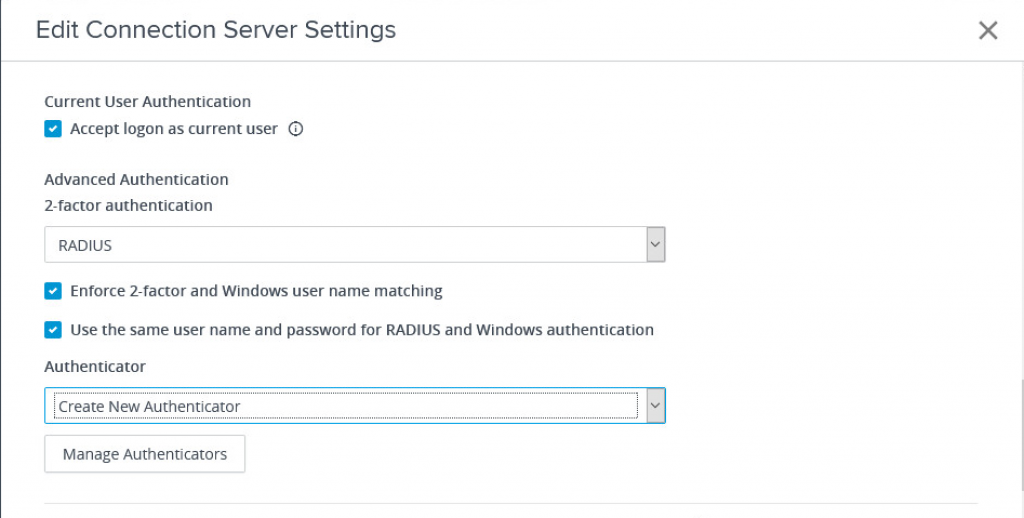Screen dimensions: 1024x518
Task: Click the 2-factor authentication field label
Action: tap(129, 205)
